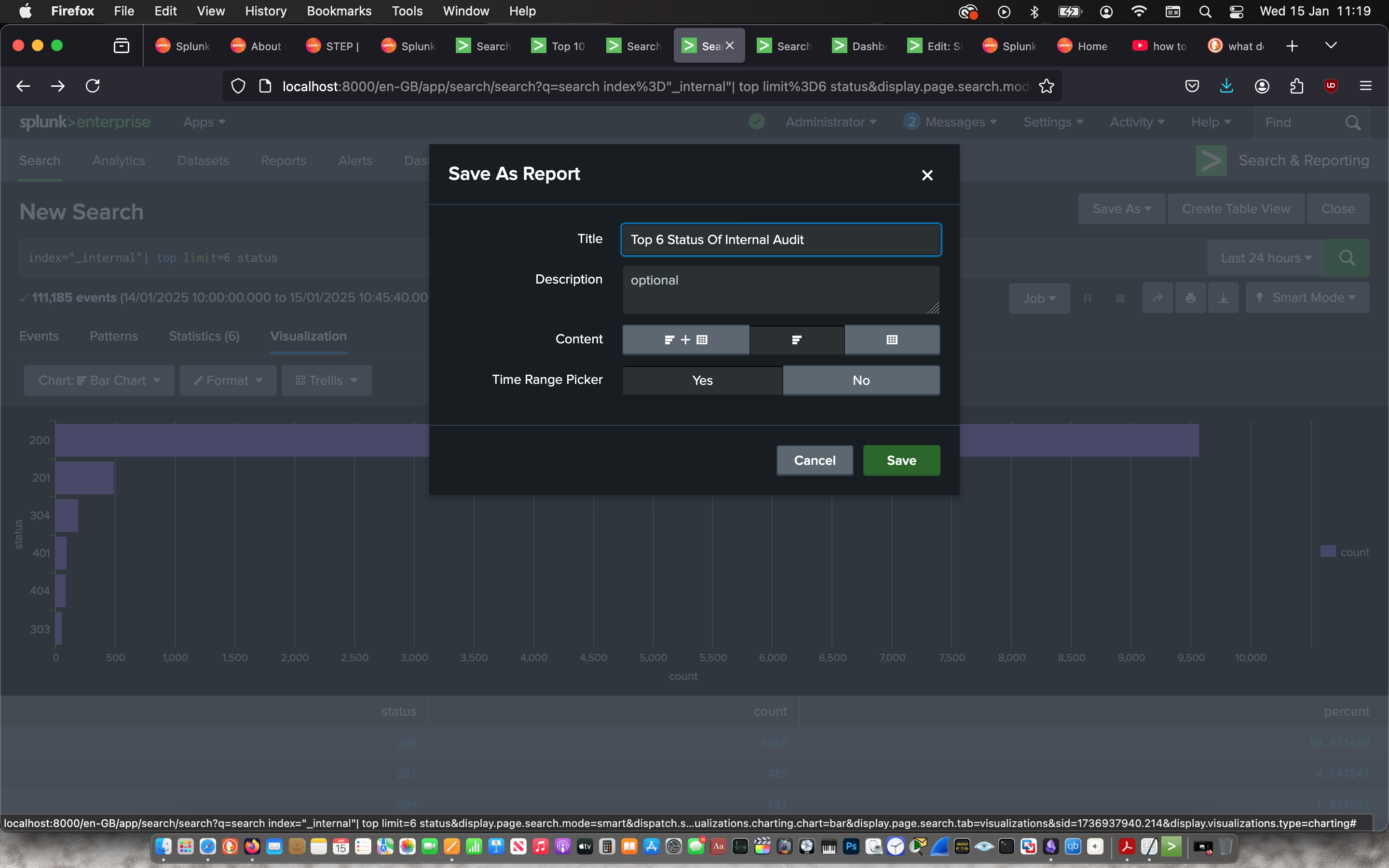
Task: Click the Description text area
Action: click(780, 289)
